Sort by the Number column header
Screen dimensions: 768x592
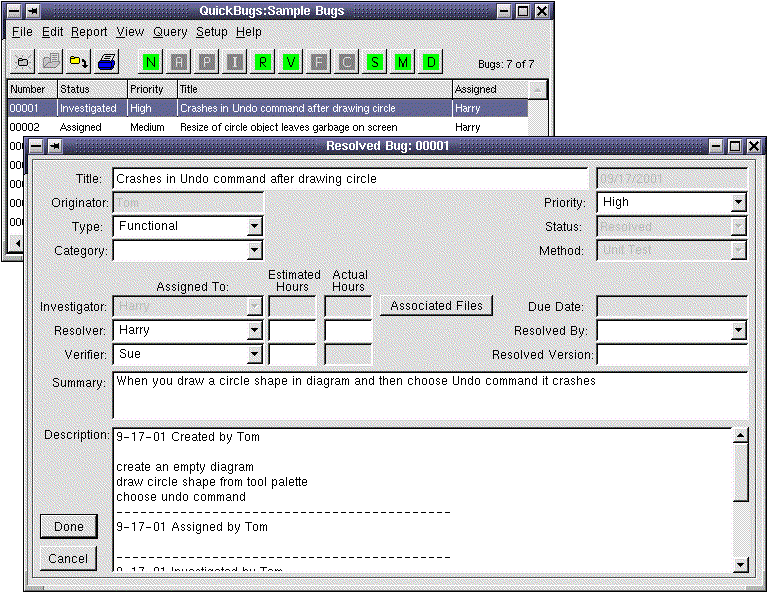32,89
